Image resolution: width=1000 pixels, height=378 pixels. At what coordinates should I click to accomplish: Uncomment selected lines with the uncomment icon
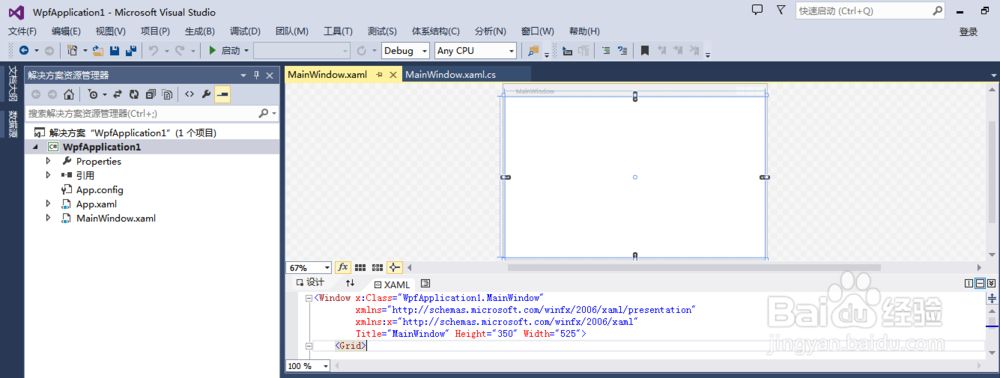pyautogui.click(x=622, y=50)
